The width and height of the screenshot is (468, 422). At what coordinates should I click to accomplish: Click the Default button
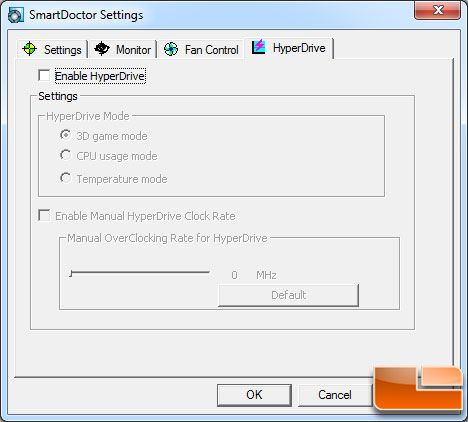click(x=288, y=295)
